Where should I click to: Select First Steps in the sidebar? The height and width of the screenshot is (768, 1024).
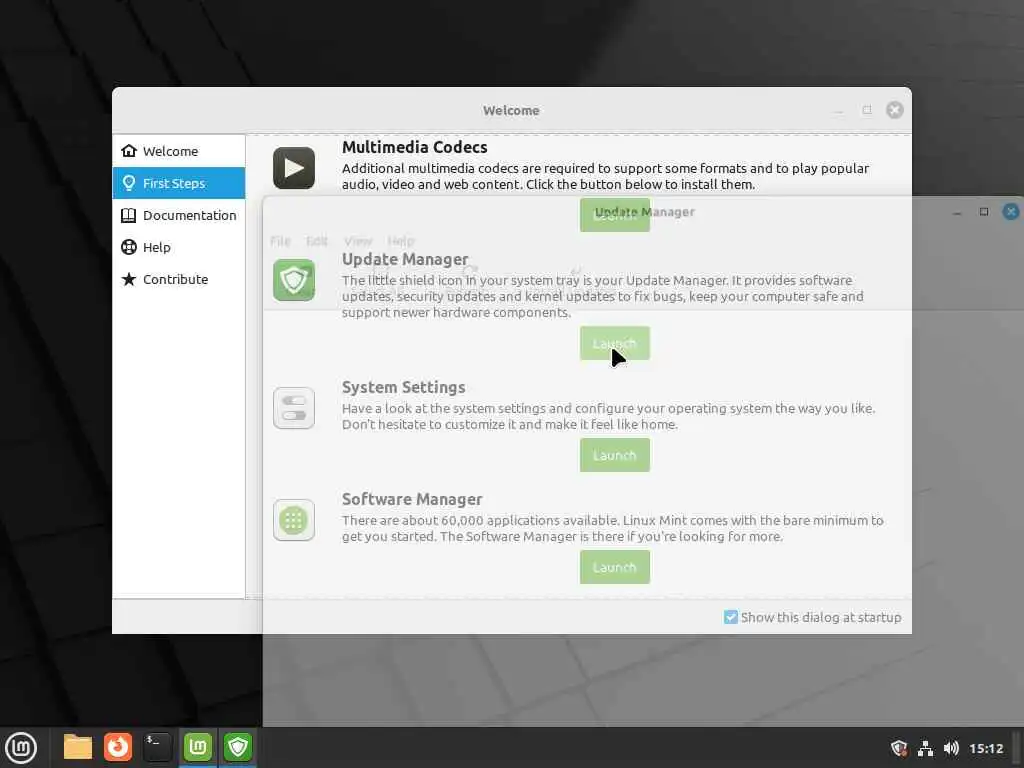(178, 183)
